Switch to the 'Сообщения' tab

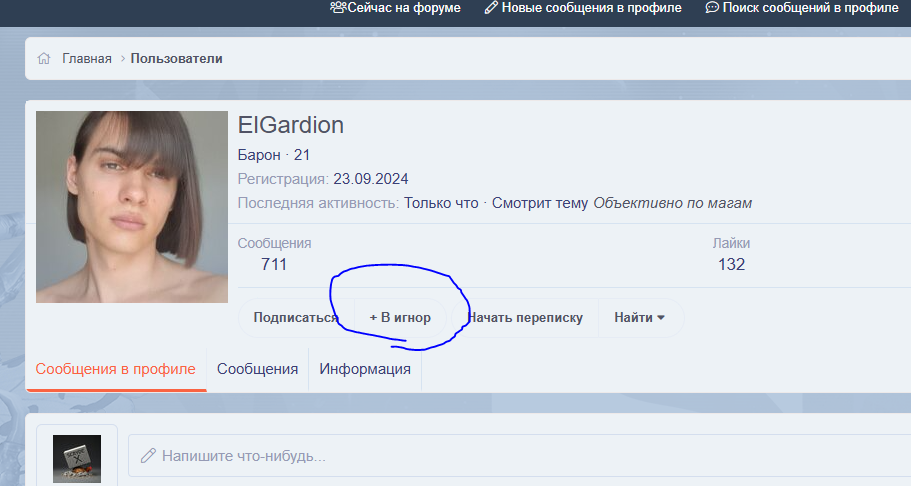pyautogui.click(x=257, y=369)
